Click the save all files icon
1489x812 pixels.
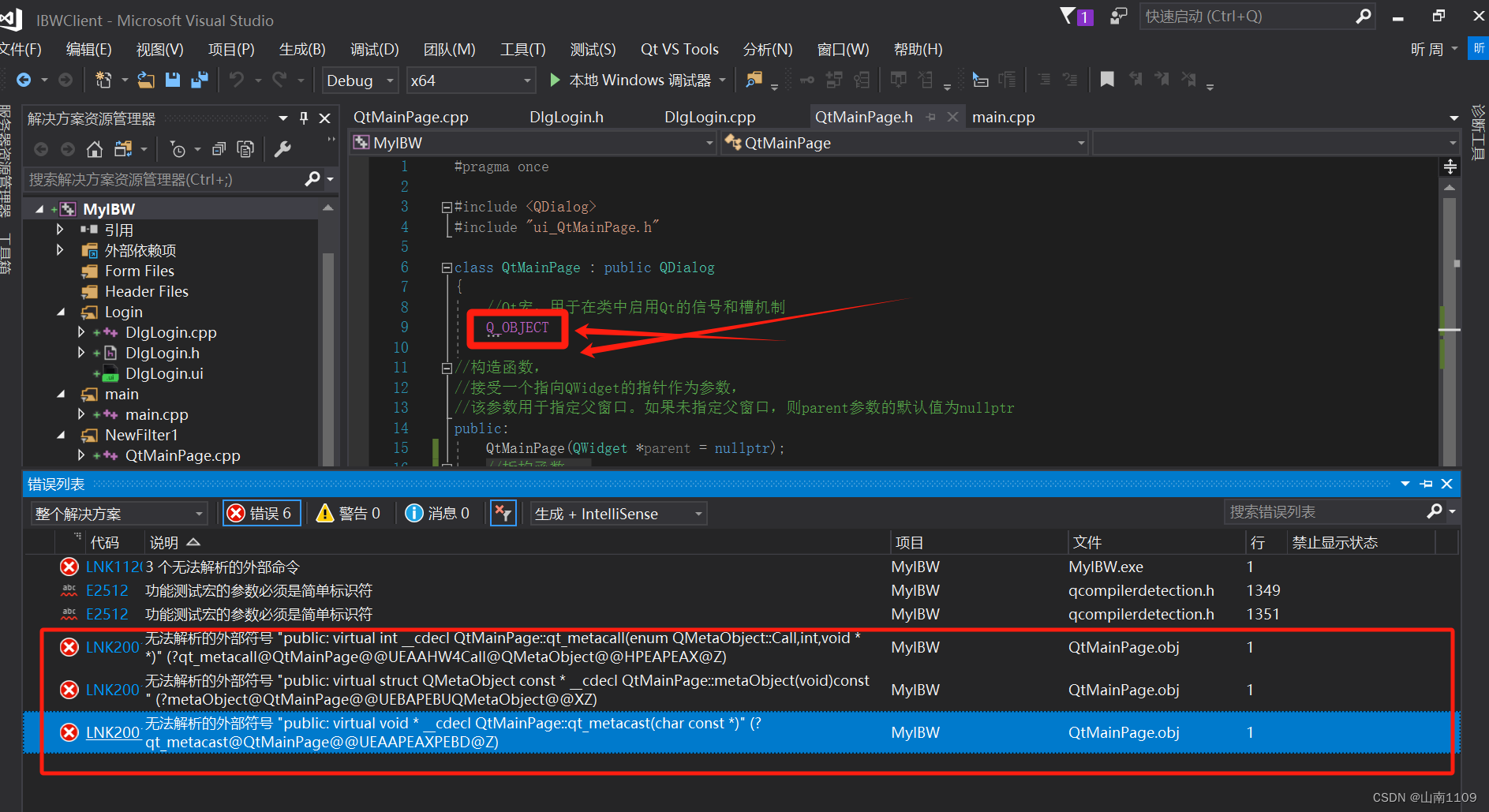pyautogui.click(x=200, y=80)
